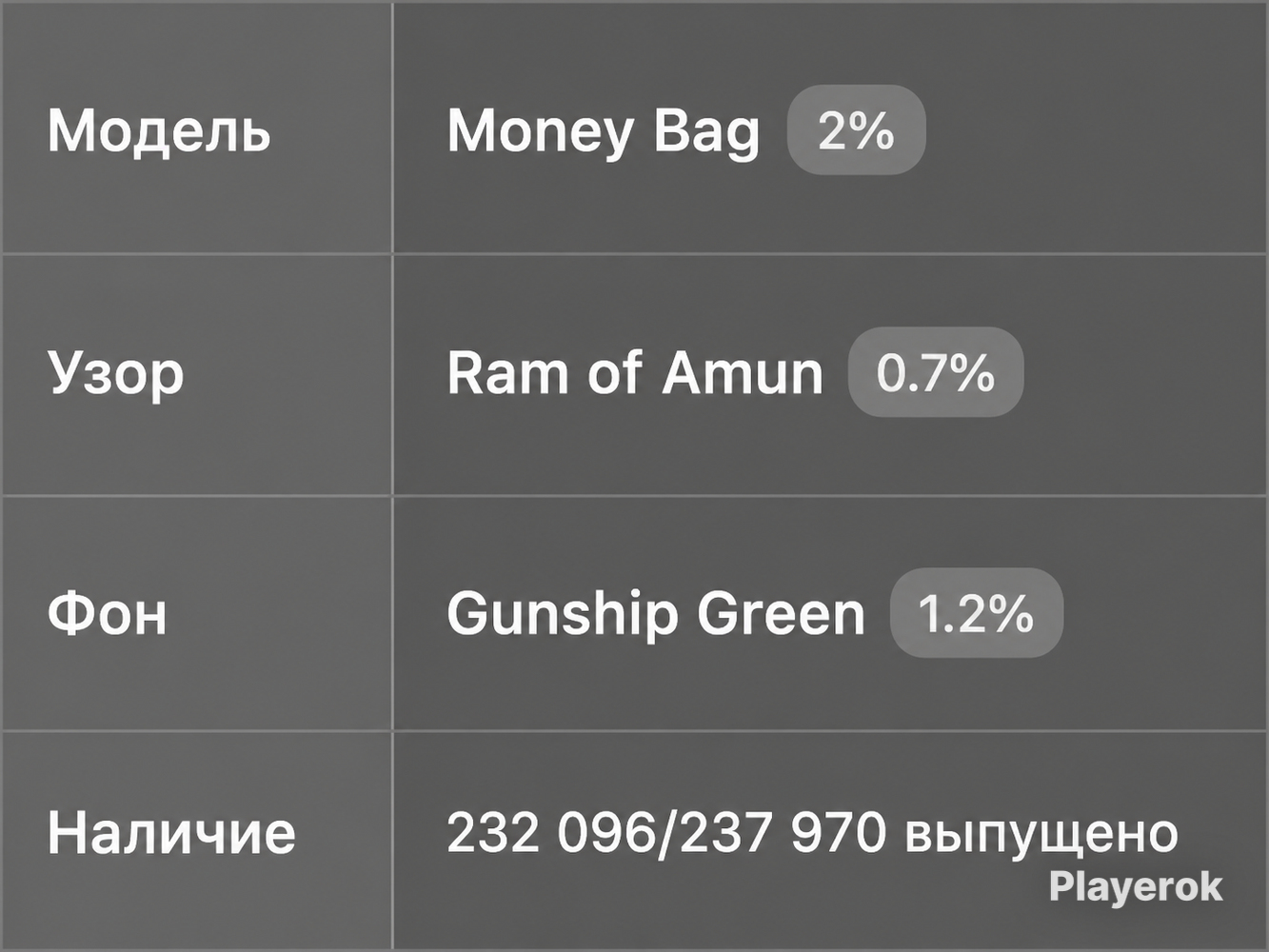Click the word Amun in pattern value
This screenshot has height=952, width=1269.
click(x=743, y=372)
